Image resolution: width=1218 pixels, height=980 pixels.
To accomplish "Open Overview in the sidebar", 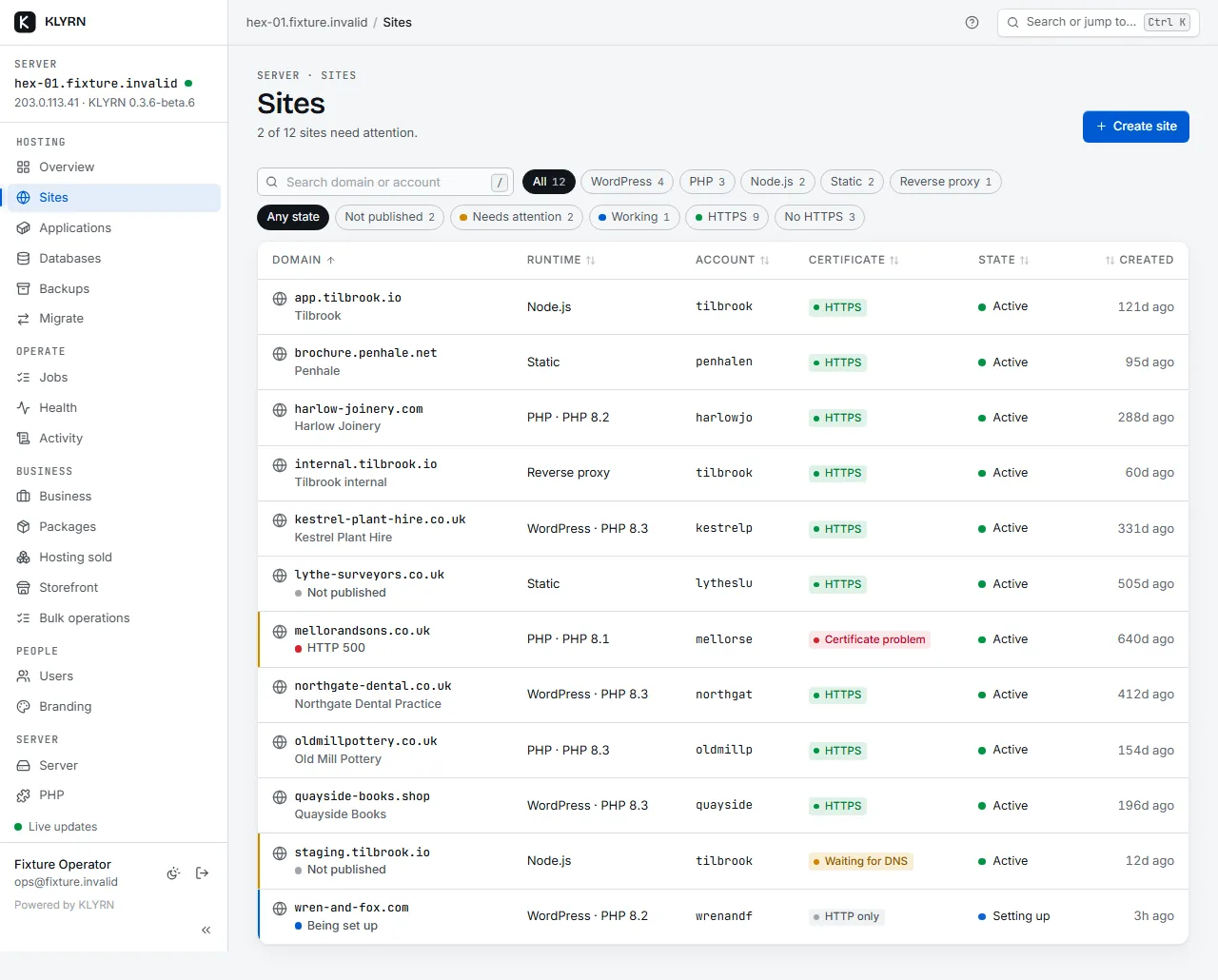I will pyautogui.click(x=114, y=167).
